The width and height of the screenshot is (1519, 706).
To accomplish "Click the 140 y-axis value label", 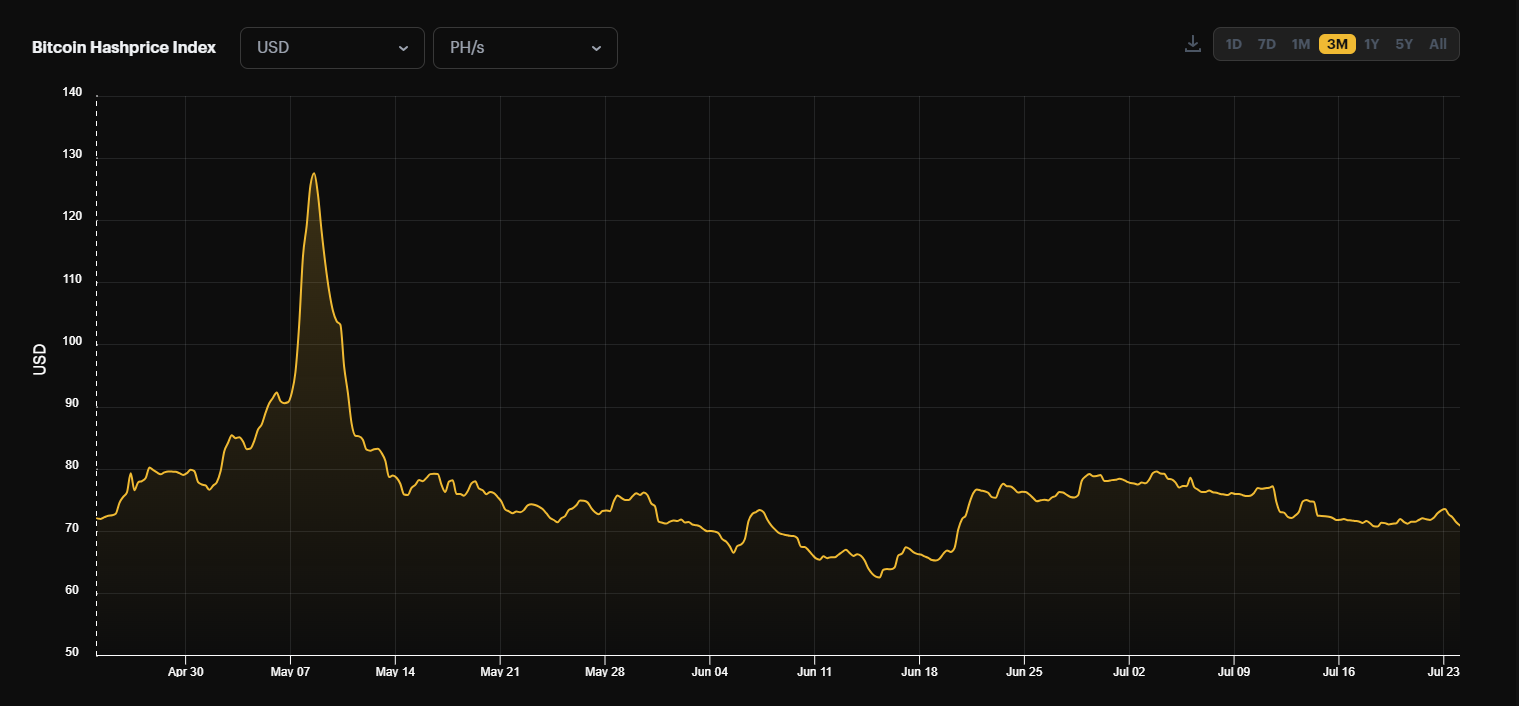I will (71, 92).
